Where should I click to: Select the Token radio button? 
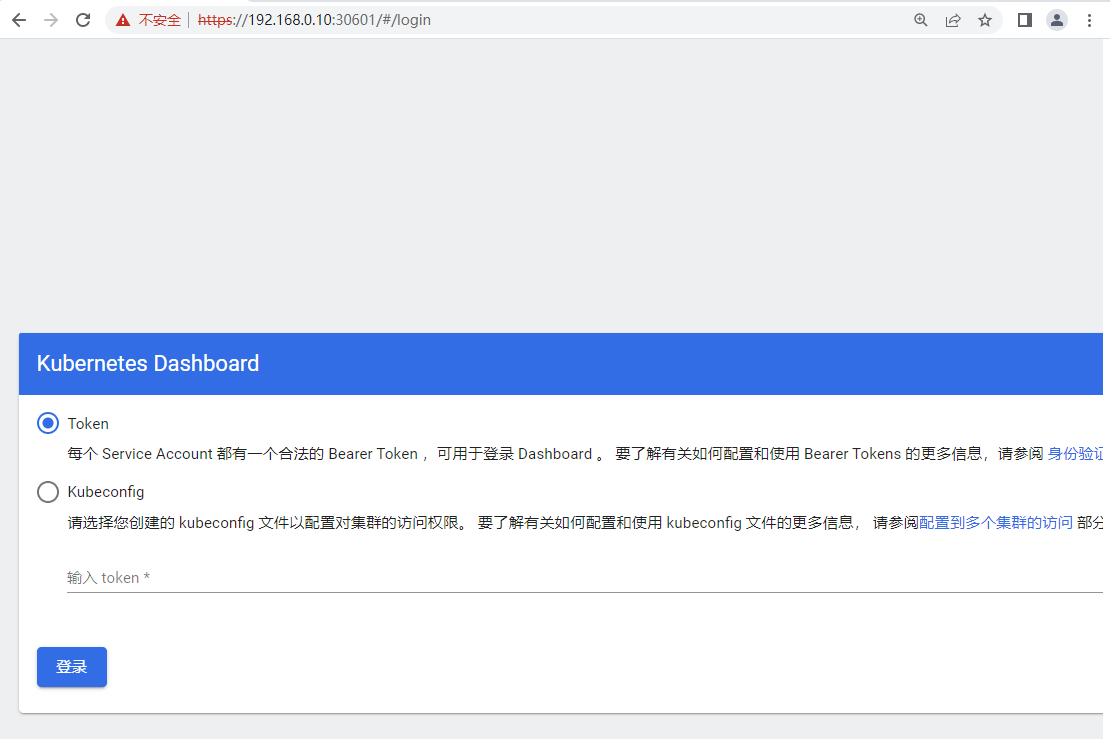coord(48,423)
